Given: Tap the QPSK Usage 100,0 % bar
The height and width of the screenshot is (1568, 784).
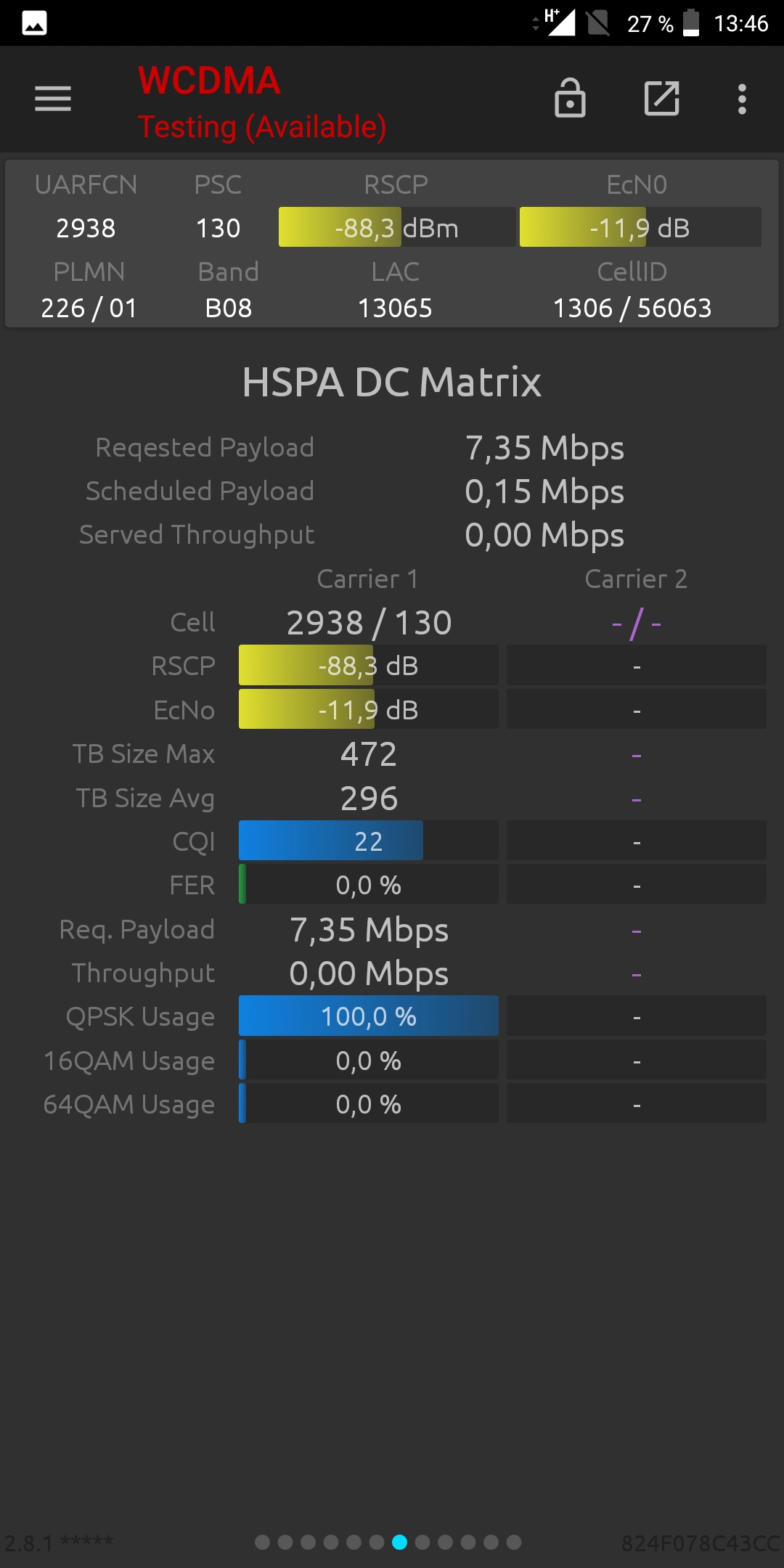Looking at the screenshot, I should 369,1016.
